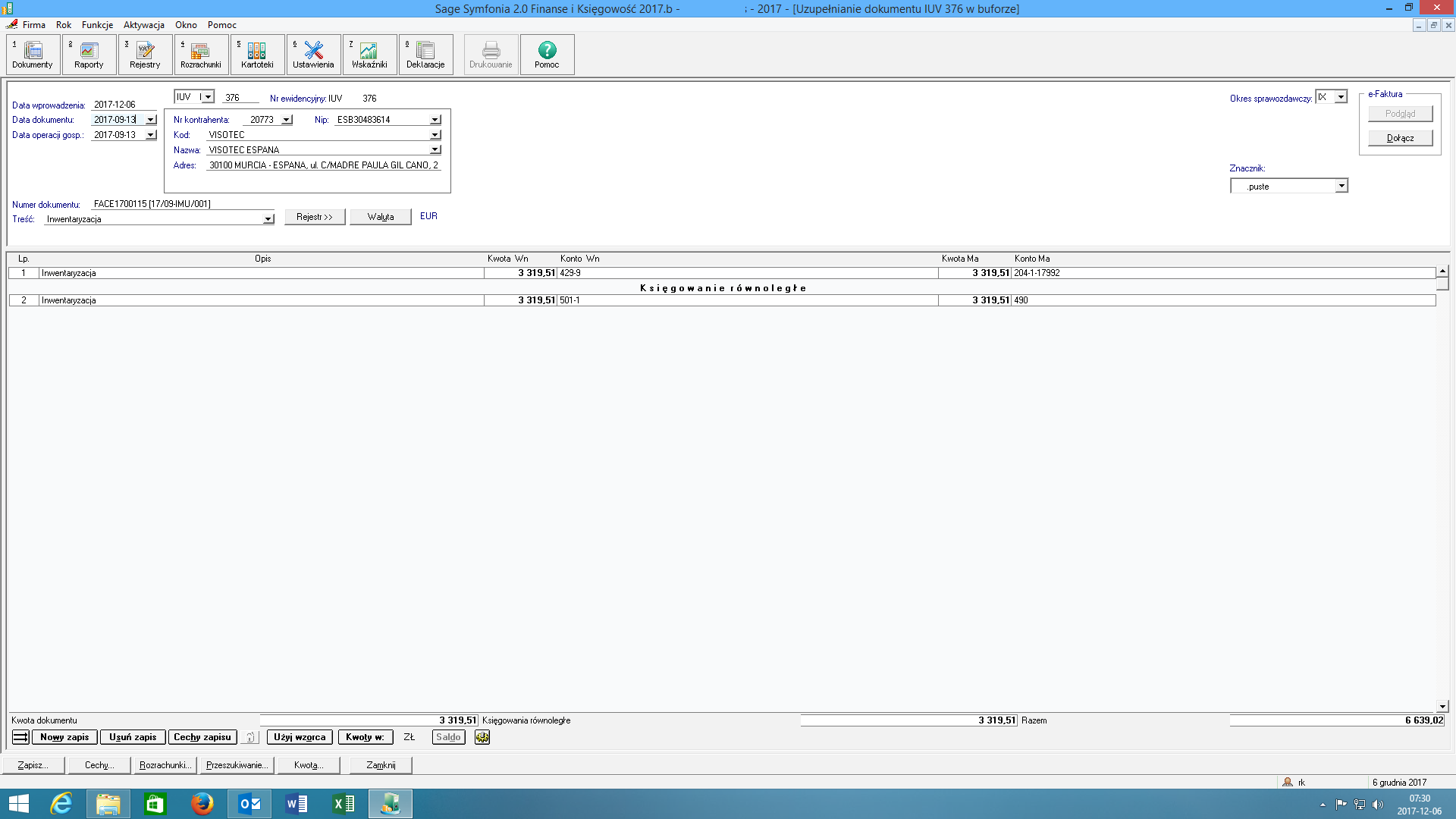Open Excel from the taskbar
Image resolution: width=1456 pixels, height=819 pixels.
(344, 804)
